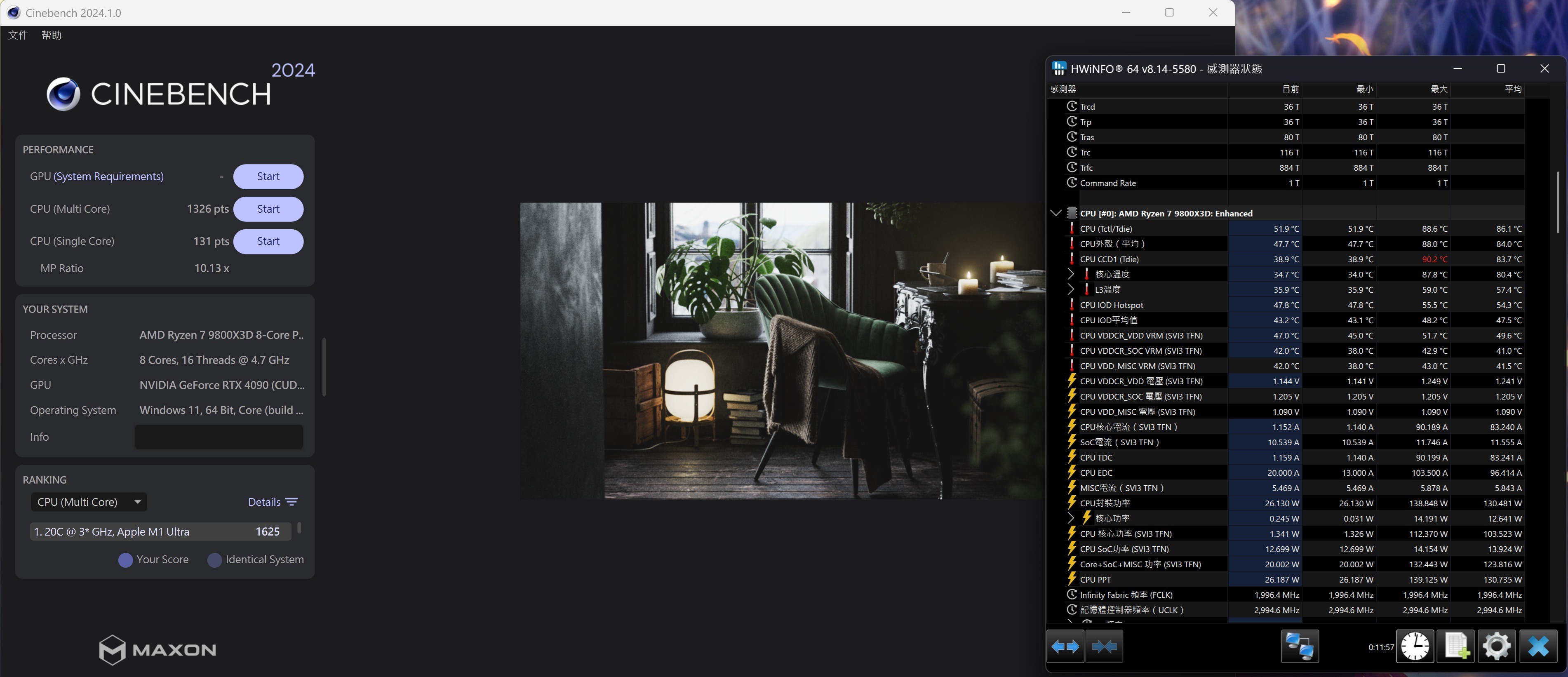Click the lightning icon of CPU封装功率 row
The image size is (1568, 677).
click(x=1072, y=503)
